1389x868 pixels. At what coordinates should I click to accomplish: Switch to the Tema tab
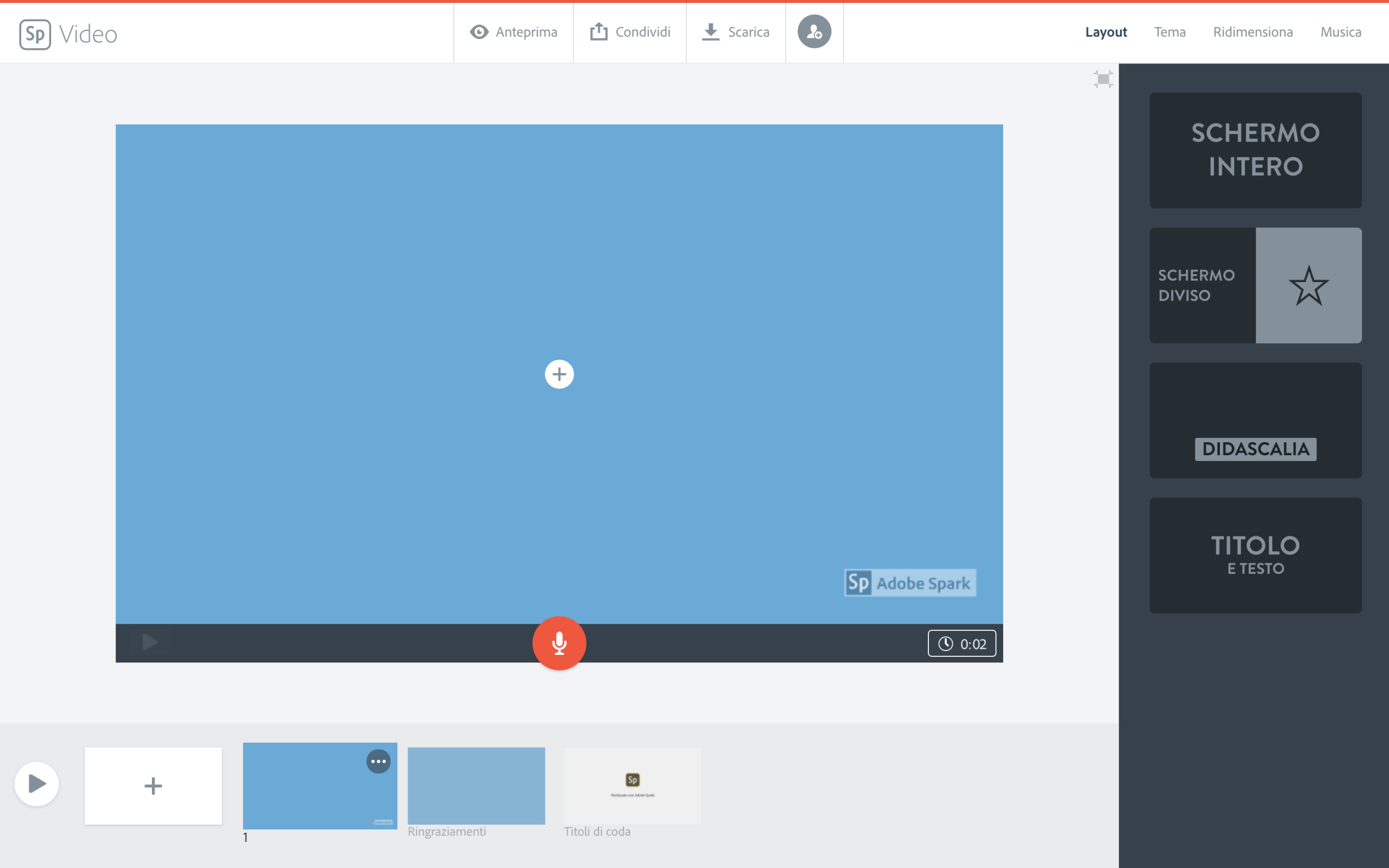pos(1169,32)
